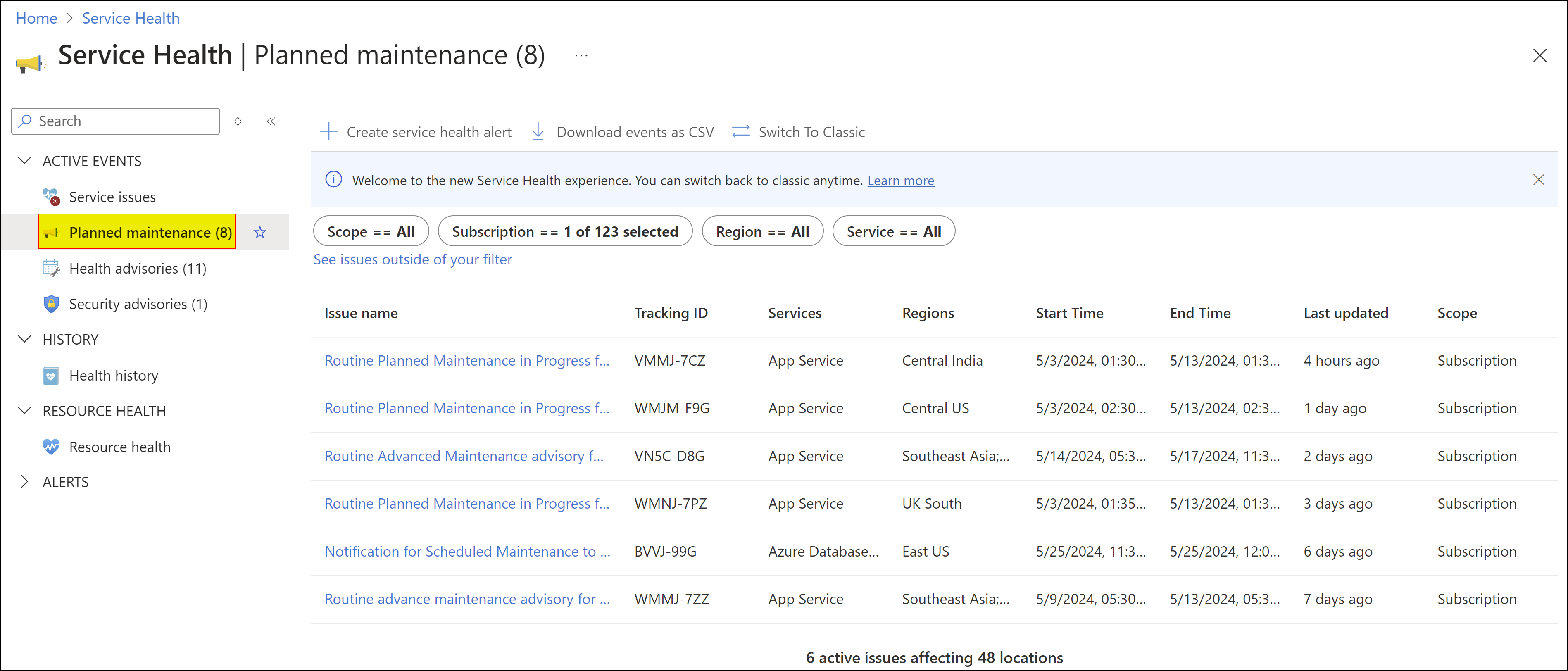
Task: Sort by Tracking ID column header
Action: coord(671,313)
